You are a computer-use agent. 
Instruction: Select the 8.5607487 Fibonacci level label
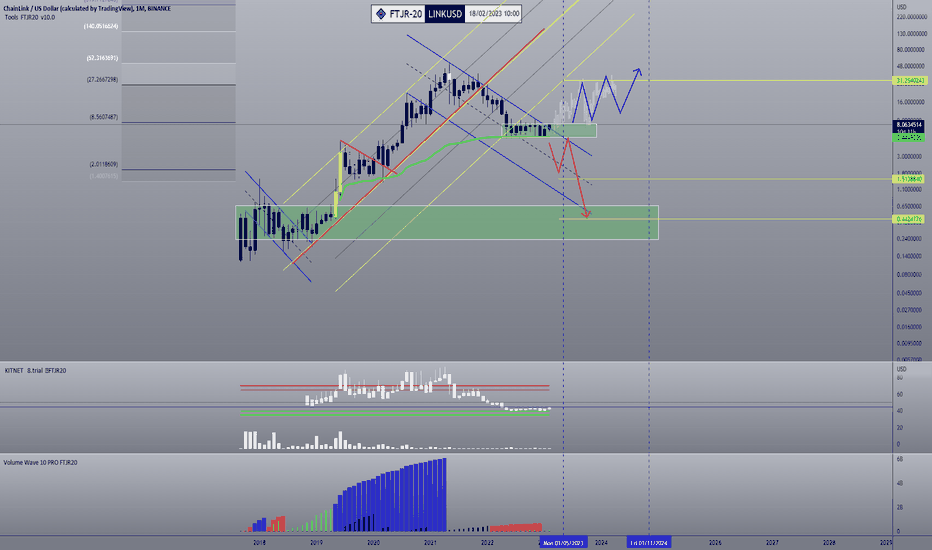click(x=103, y=117)
